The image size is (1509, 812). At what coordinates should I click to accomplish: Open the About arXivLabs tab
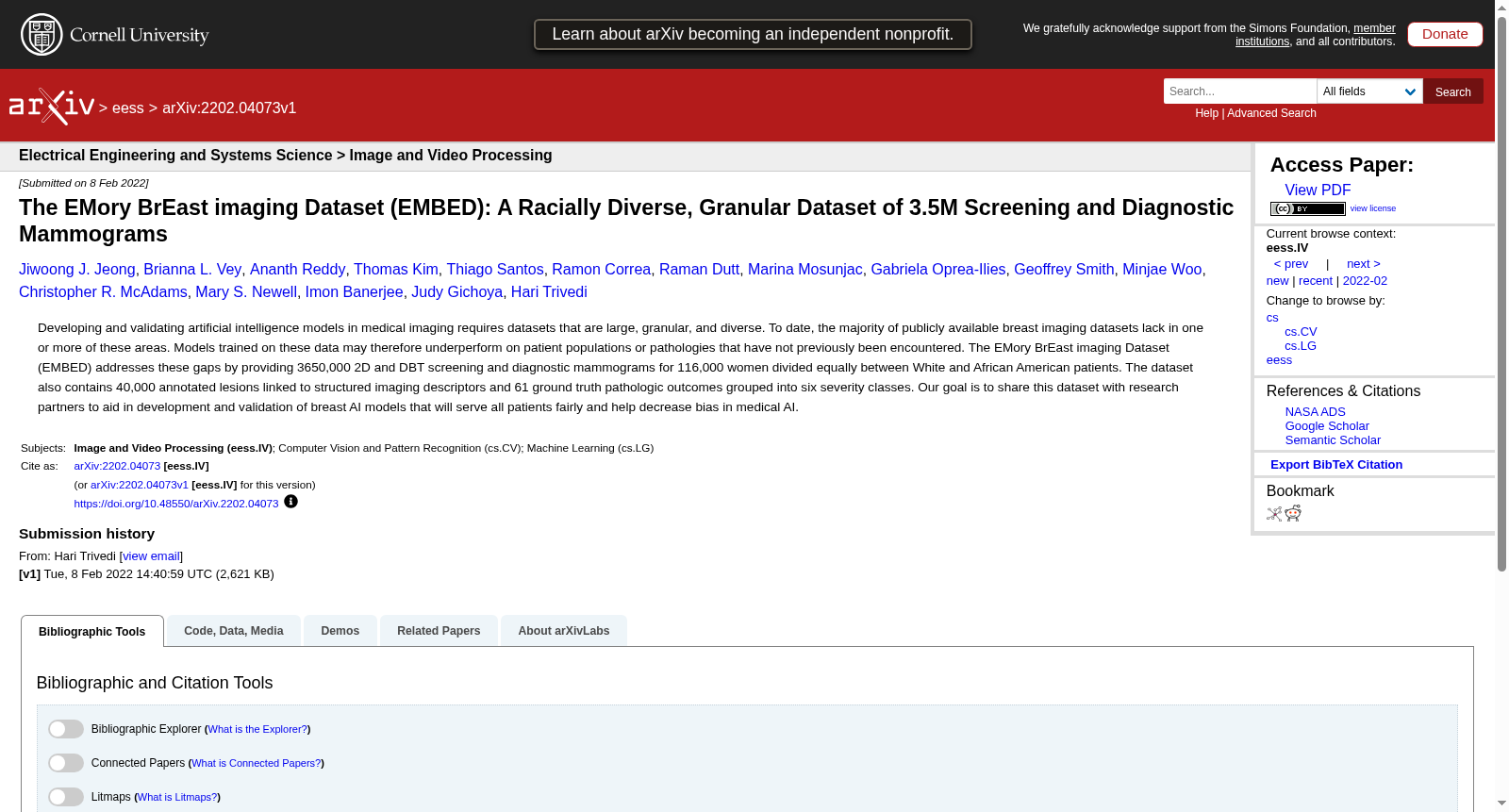(564, 631)
